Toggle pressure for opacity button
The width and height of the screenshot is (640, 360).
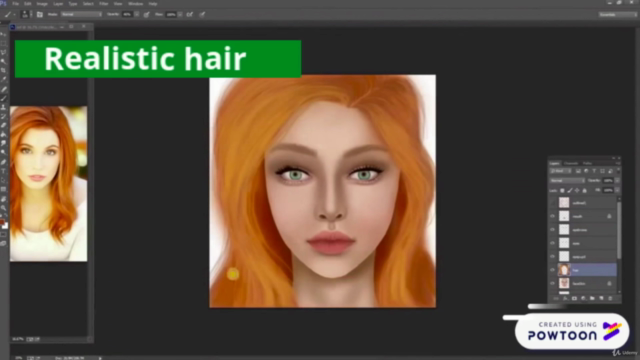pos(147,14)
